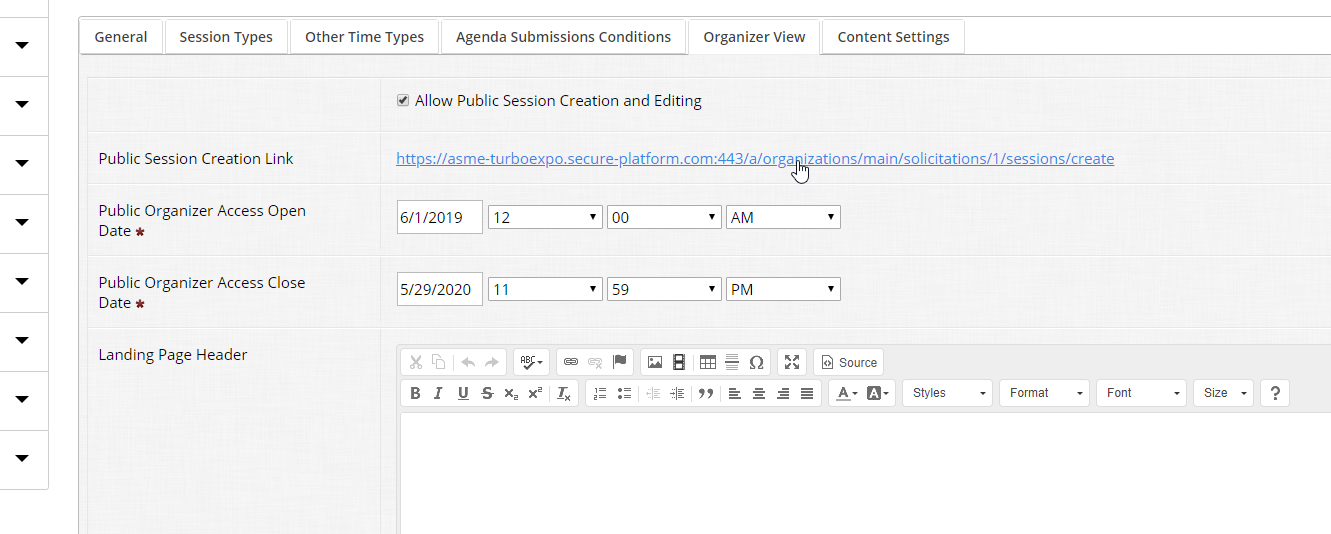The width and height of the screenshot is (1331, 534).
Task: Insert a special character with Omega icon
Action: [757, 363]
